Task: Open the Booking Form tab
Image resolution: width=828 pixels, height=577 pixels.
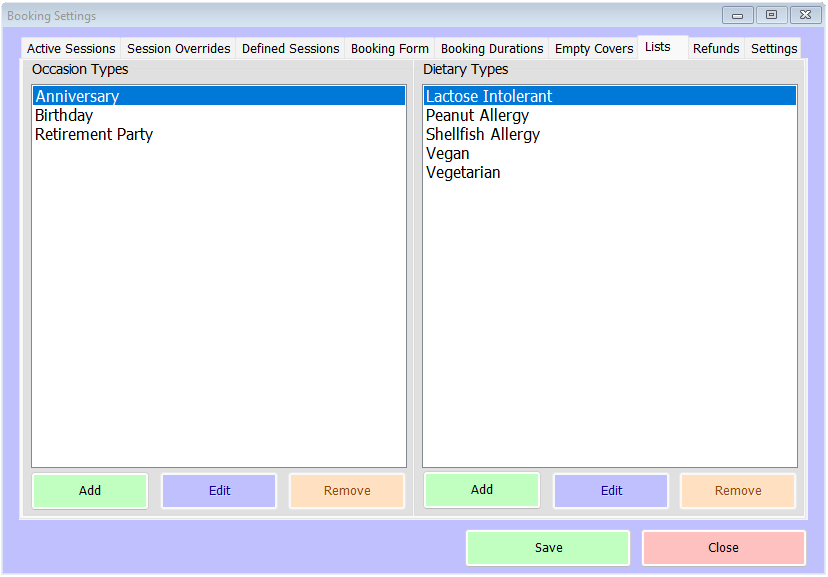Action: pos(390,48)
